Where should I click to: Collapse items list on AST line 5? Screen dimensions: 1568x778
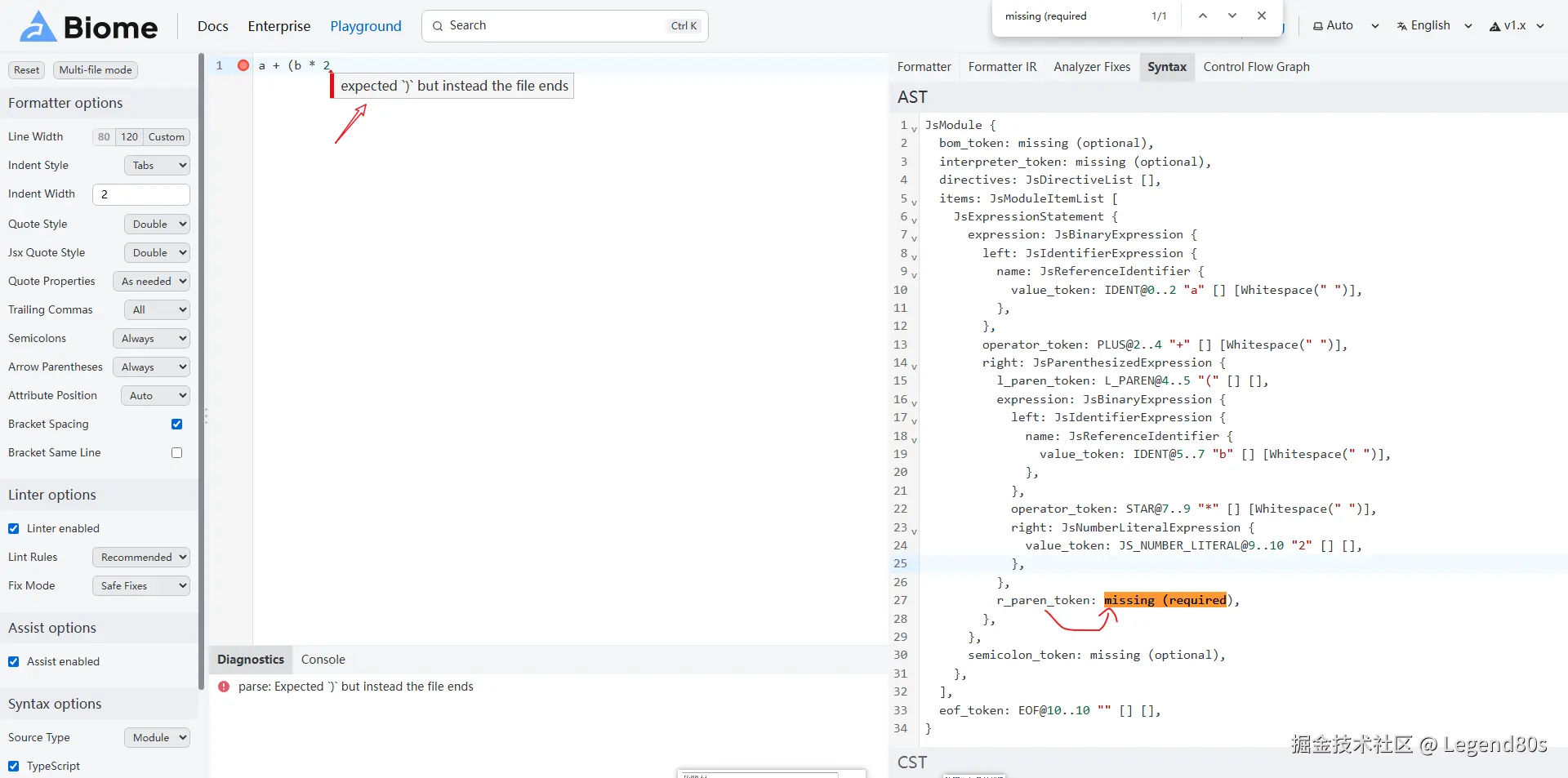(x=914, y=201)
